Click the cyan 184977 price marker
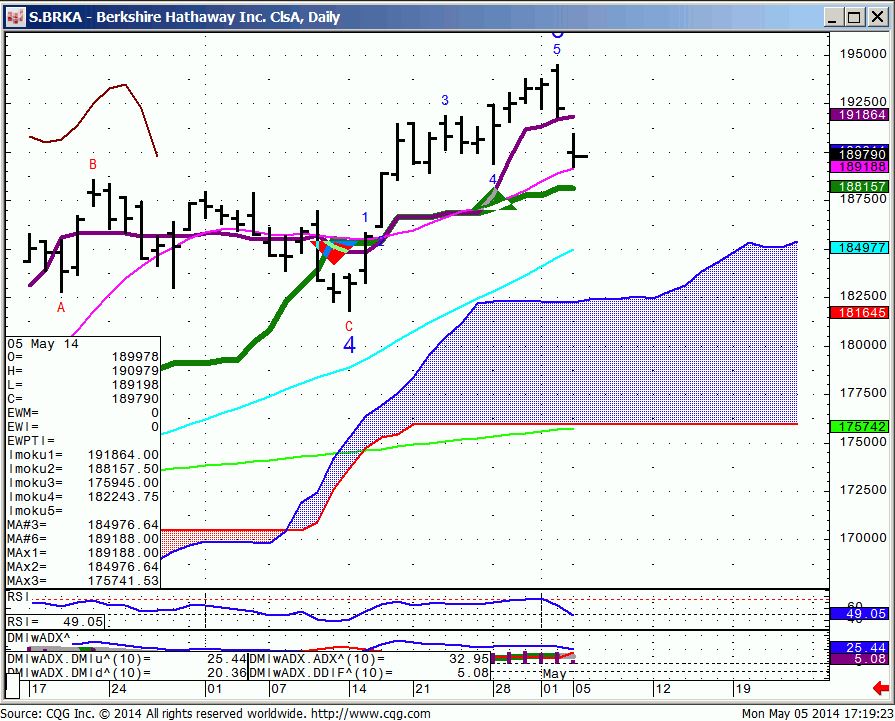The height and width of the screenshot is (721, 895). point(859,248)
